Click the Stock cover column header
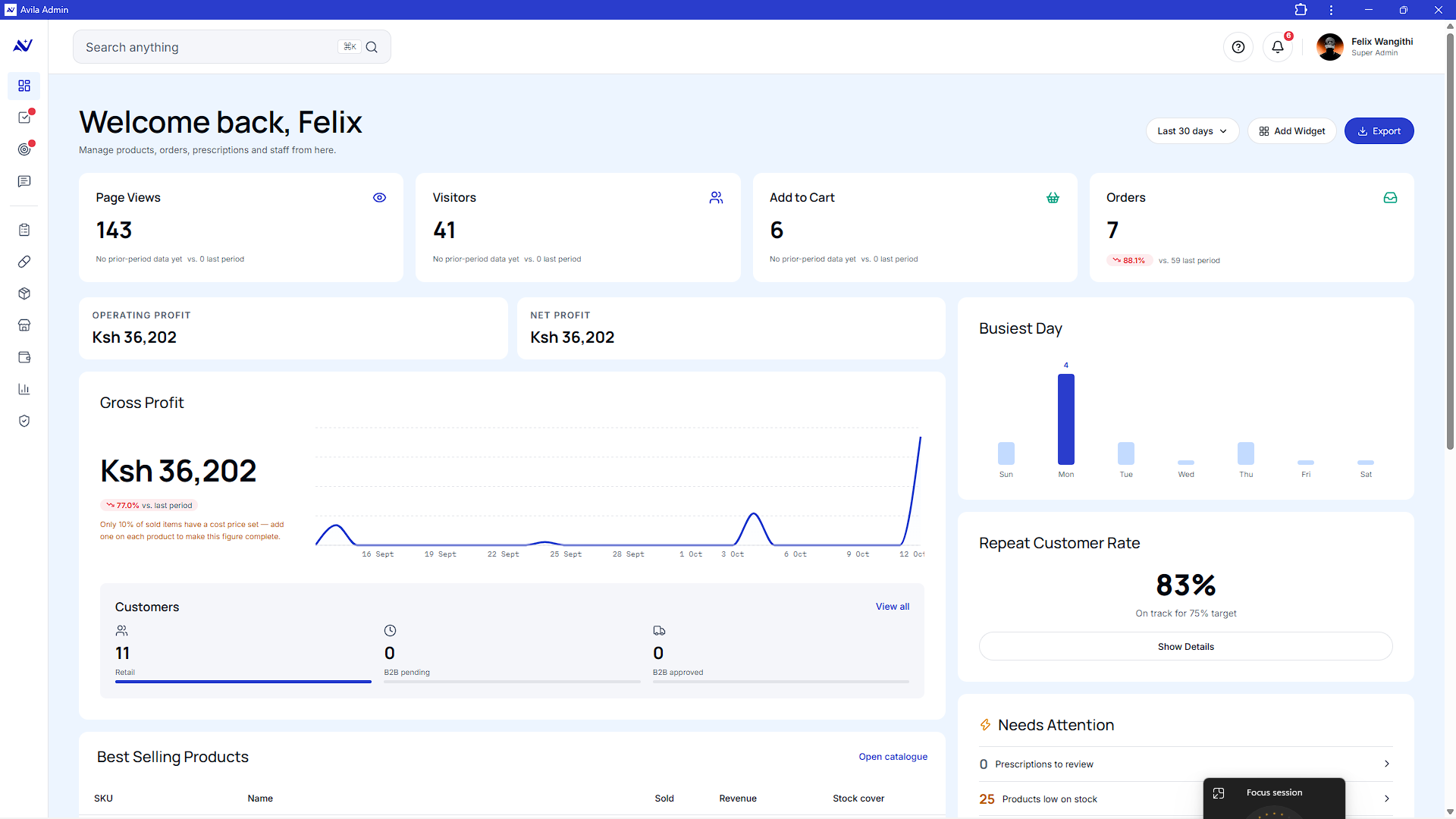This screenshot has height=819, width=1456. coord(858,799)
